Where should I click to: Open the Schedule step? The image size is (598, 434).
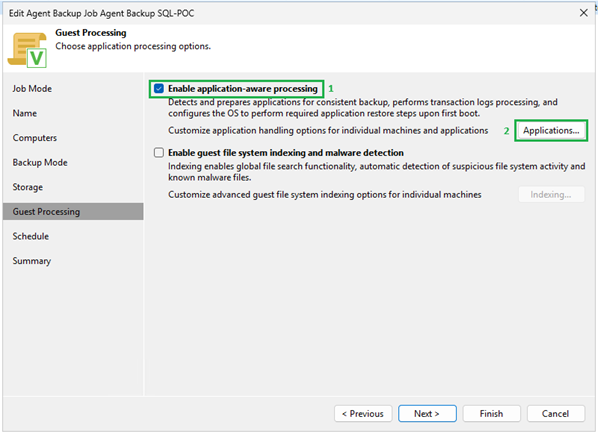[31, 236]
